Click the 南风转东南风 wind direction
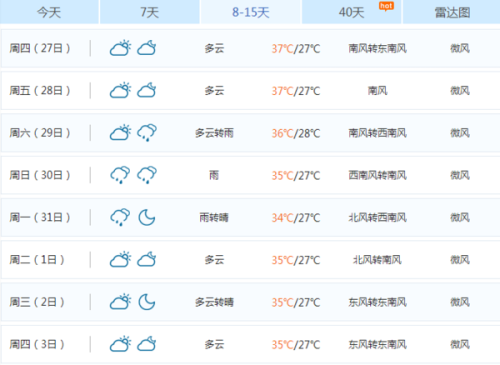Viewport: 500px width, 365px height. pyautogui.click(x=378, y=49)
